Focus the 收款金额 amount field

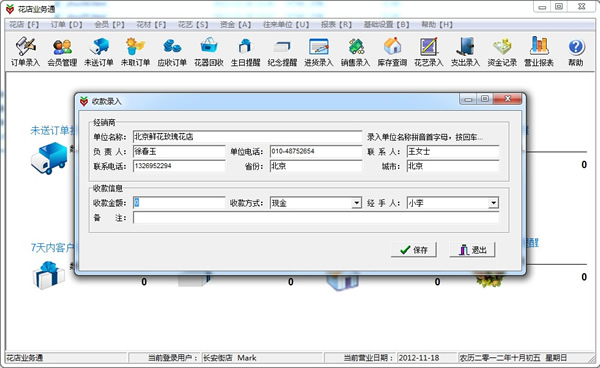[179, 203]
